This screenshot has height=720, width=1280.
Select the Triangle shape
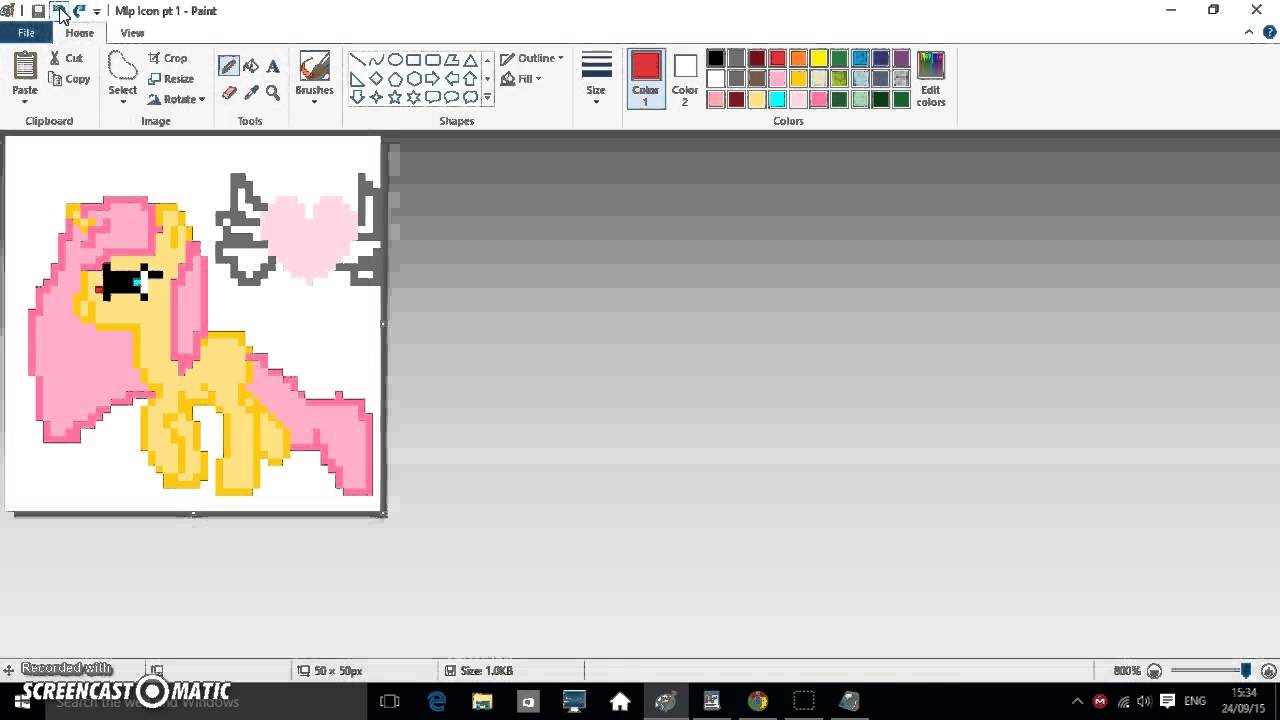coord(470,60)
